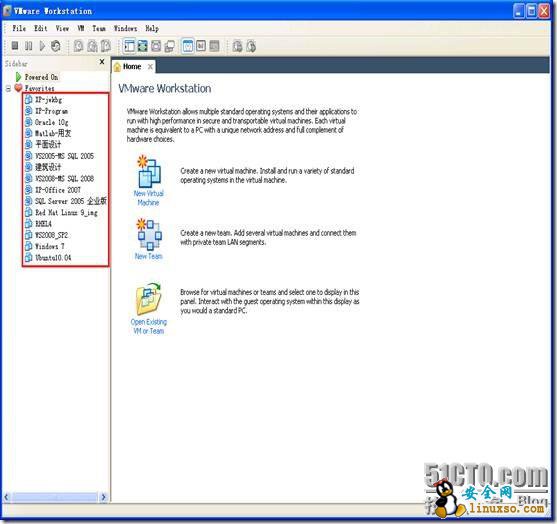The width and height of the screenshot is (557, 524).
Task: Select the Ubuntu10.04 virtual machine
Action: (53, 258)
